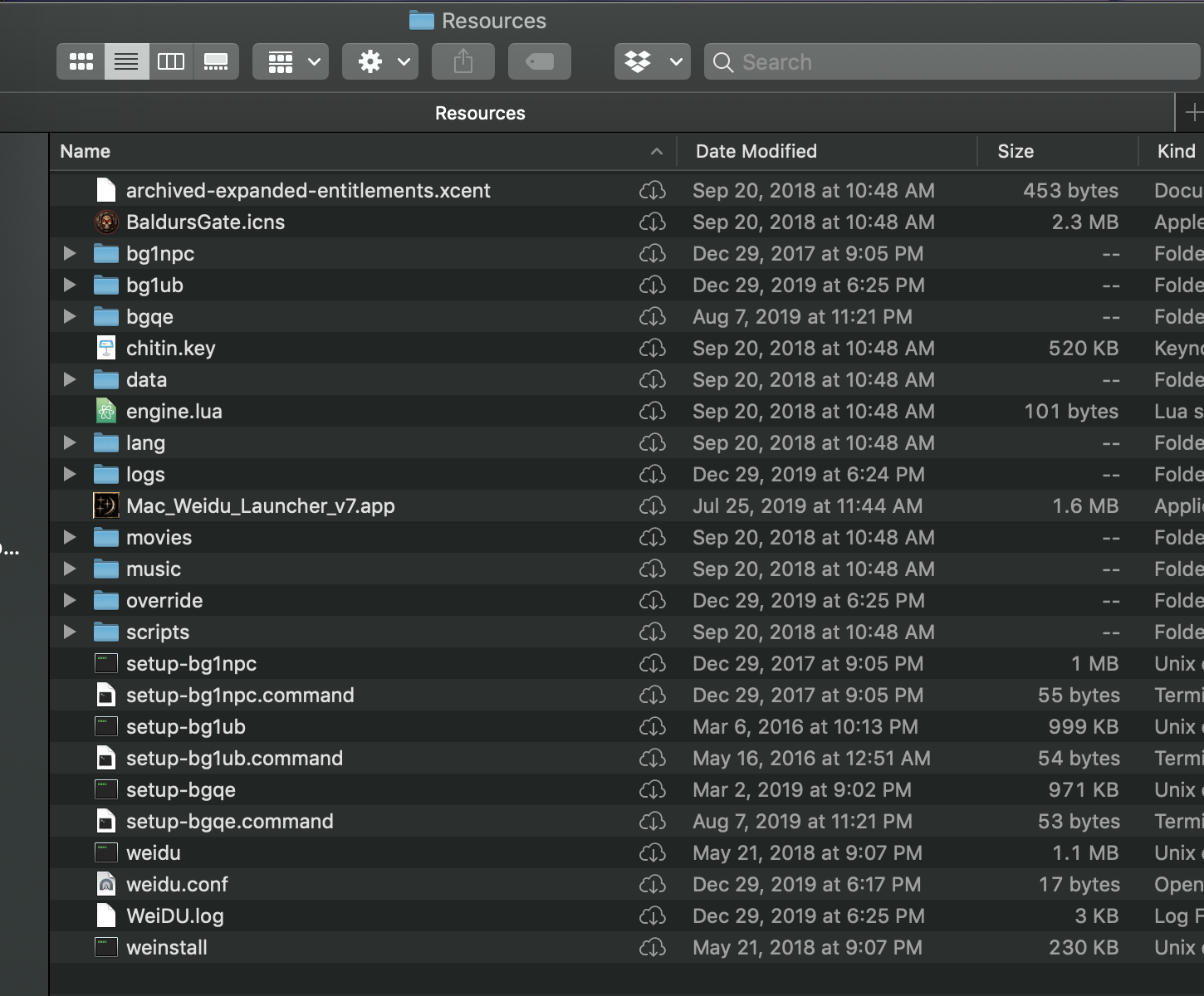This screenshot has width=1204, height=996.
Task: Switch to column view in toolbar
Action: pos(171,61)
